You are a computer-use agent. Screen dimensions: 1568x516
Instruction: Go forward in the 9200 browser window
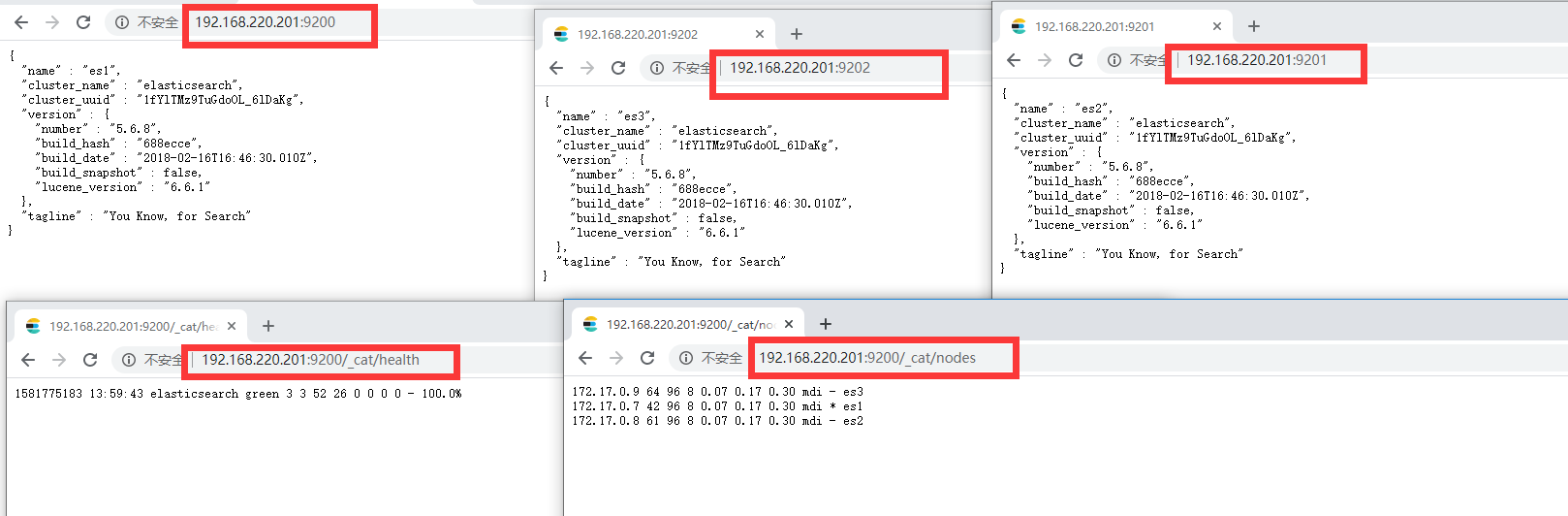tap(52, 22)
